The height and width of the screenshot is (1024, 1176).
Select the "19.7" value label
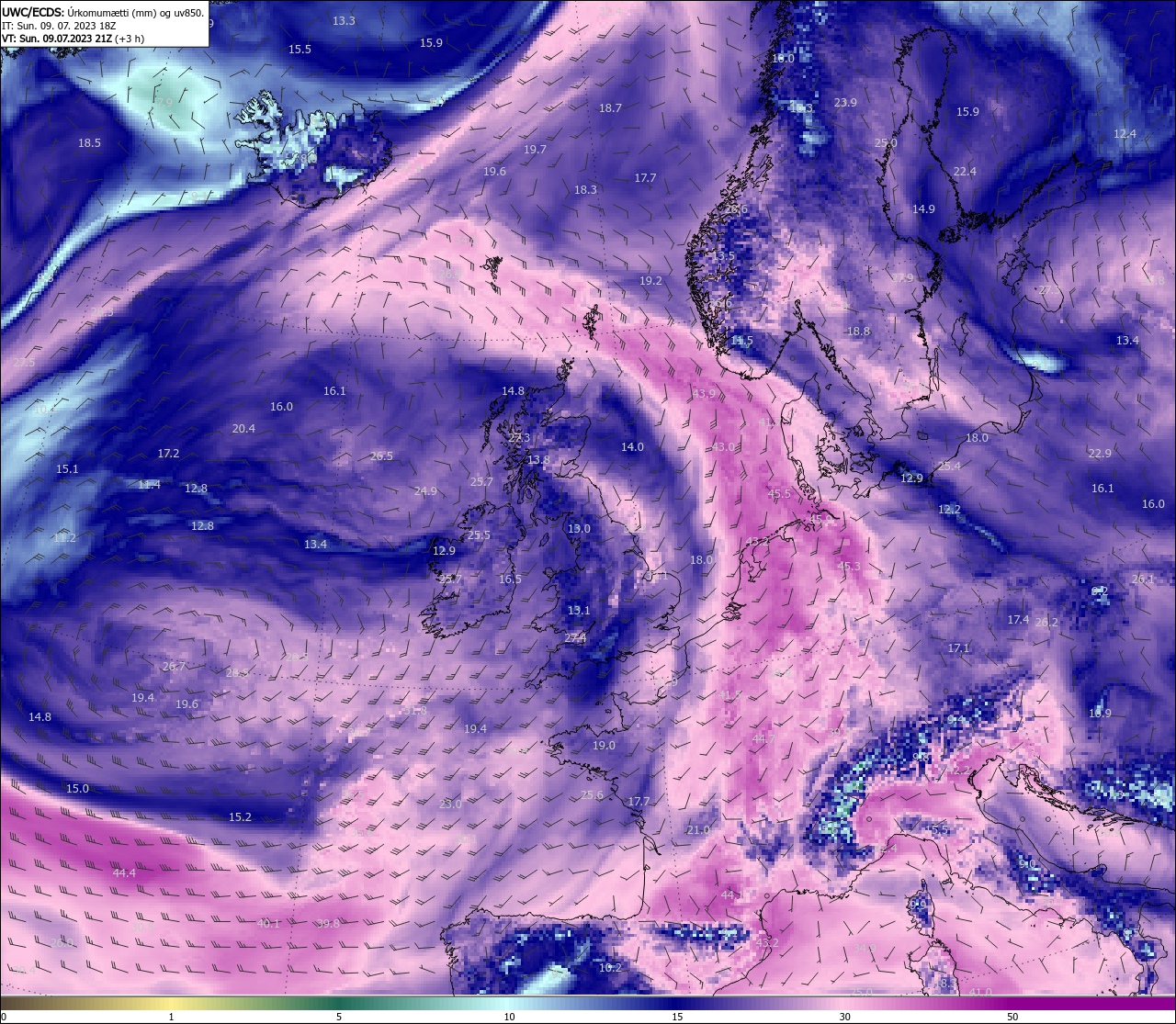pos(535,149)
